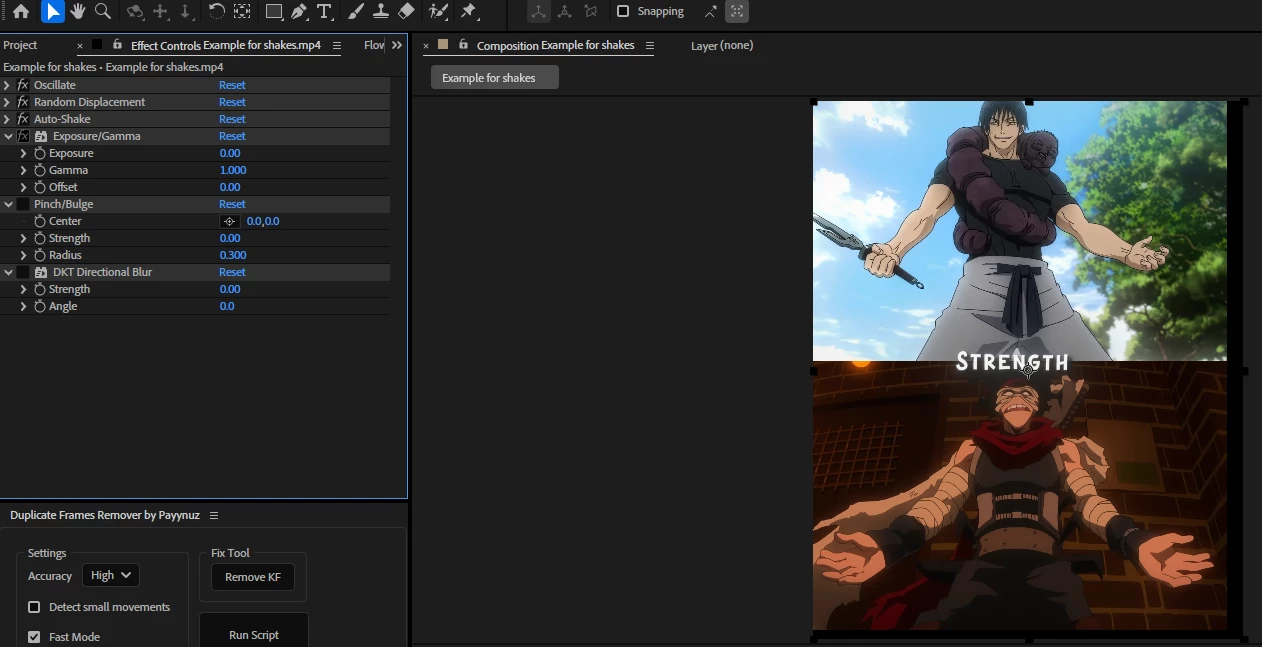
Task: Select the Orbit camera tool
Action: (x=135, y=12)
